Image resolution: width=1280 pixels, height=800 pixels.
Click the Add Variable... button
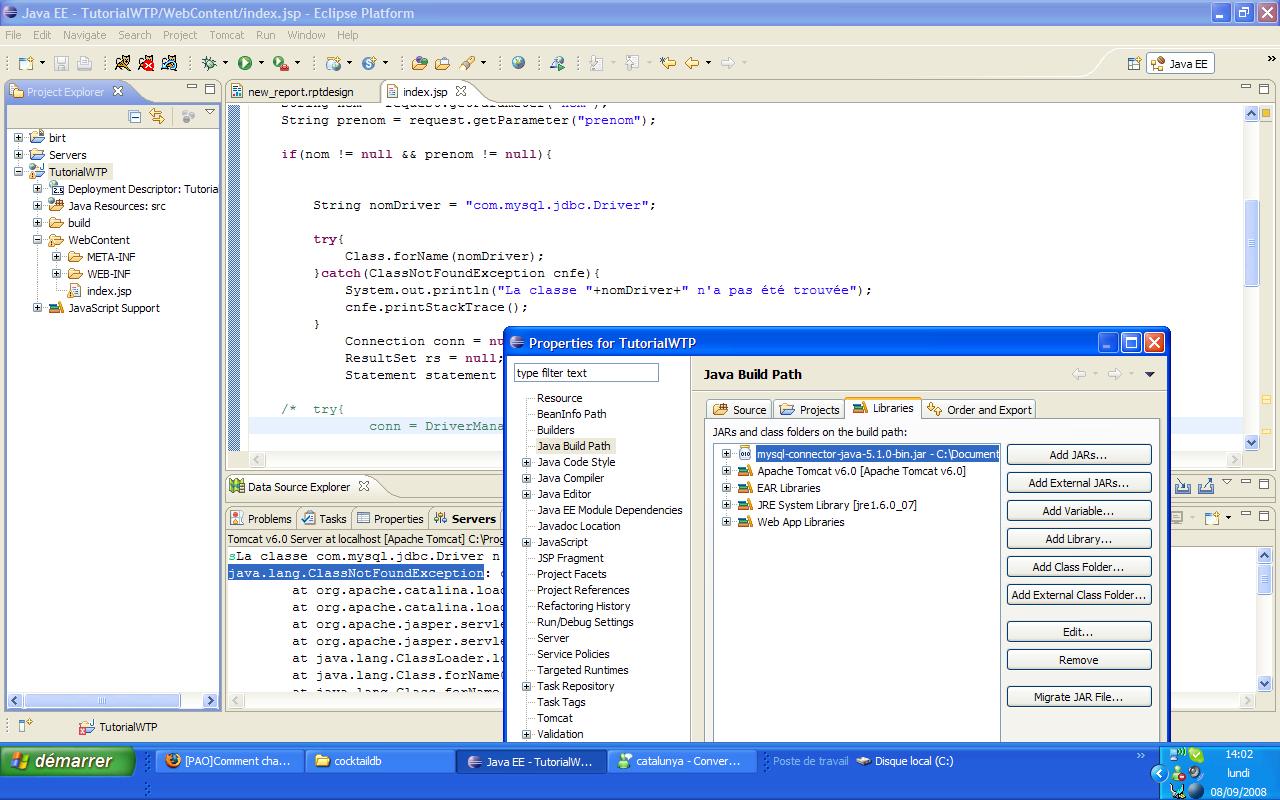click(x=1078, y=511)
